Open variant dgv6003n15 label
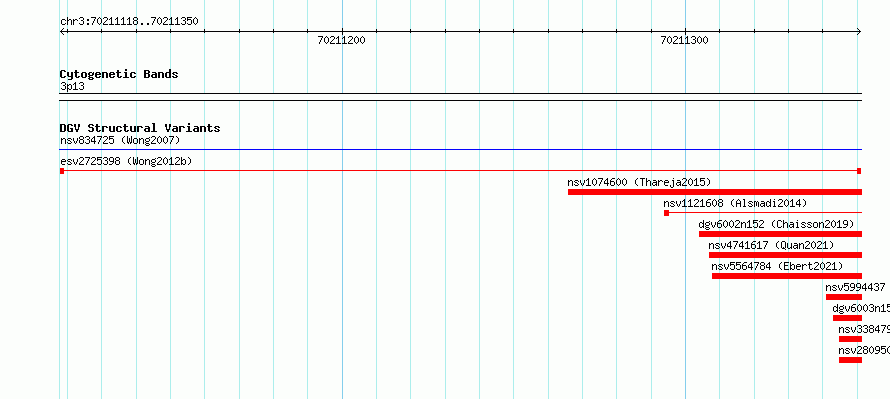The height and width of the screenshot is (399, 890). coord(861,308)
